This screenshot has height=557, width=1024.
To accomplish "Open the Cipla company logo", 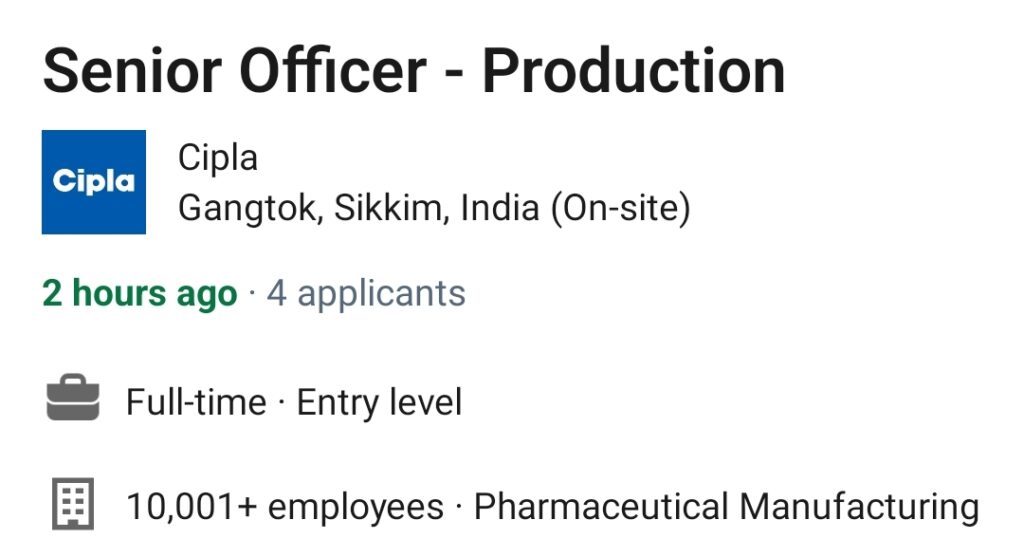I will 93,182.
